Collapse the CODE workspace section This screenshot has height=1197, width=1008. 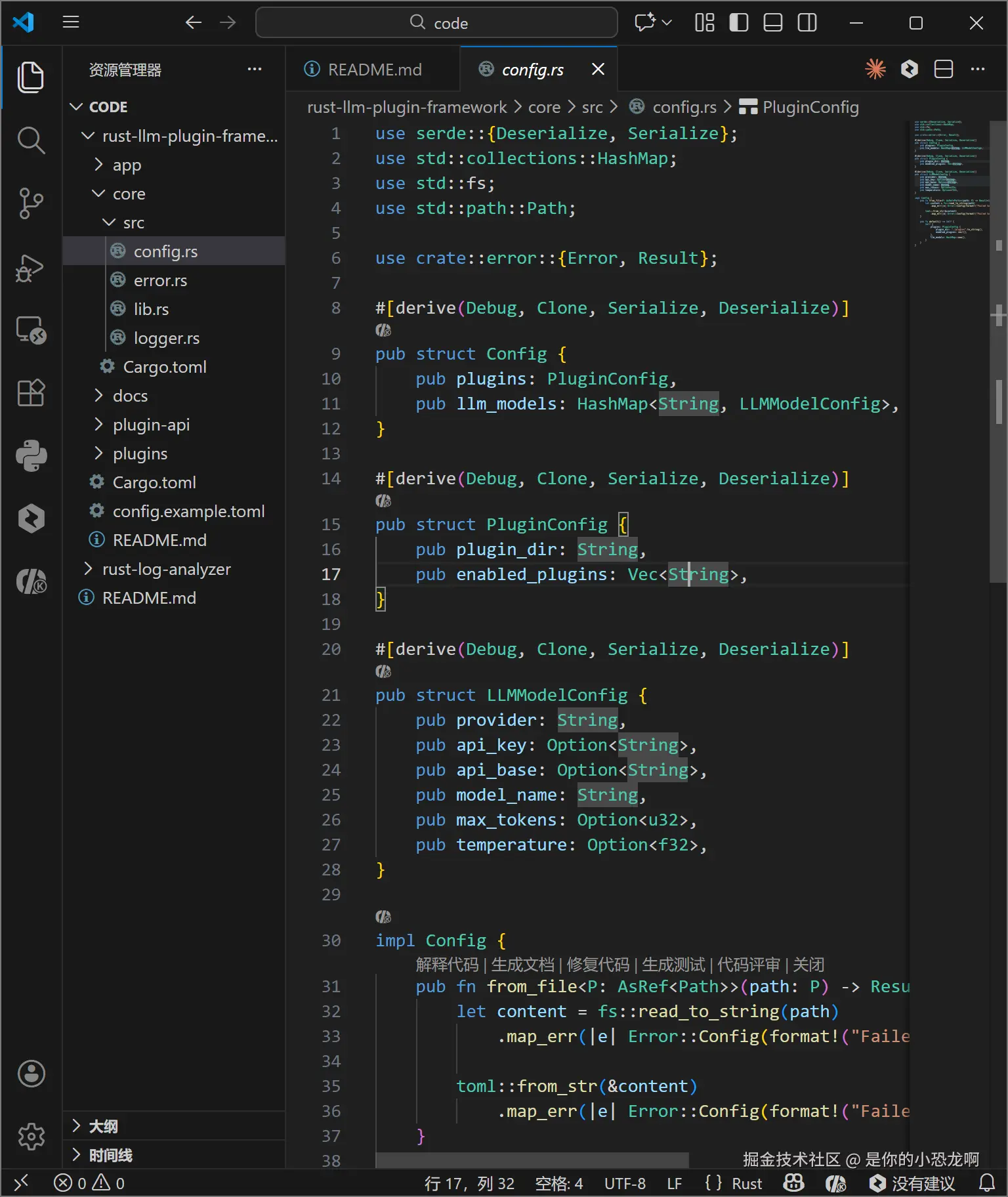174,106
